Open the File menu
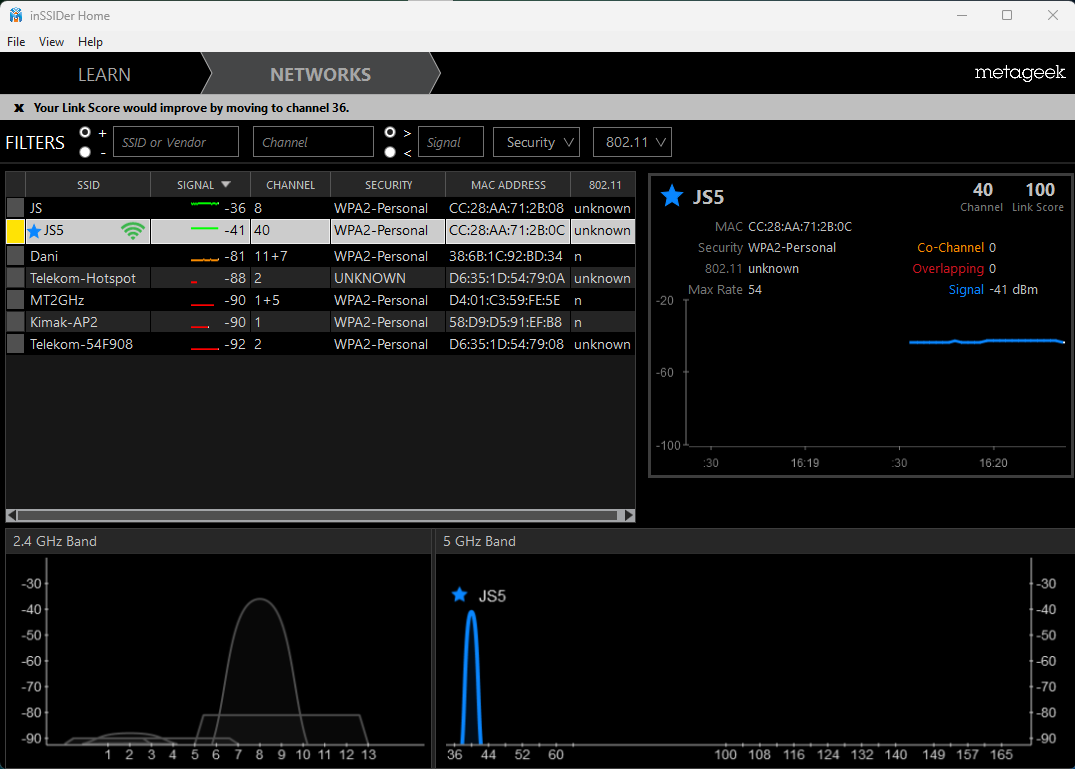Viewport: 1075px width, 769px height. click(x=16, y=42)
